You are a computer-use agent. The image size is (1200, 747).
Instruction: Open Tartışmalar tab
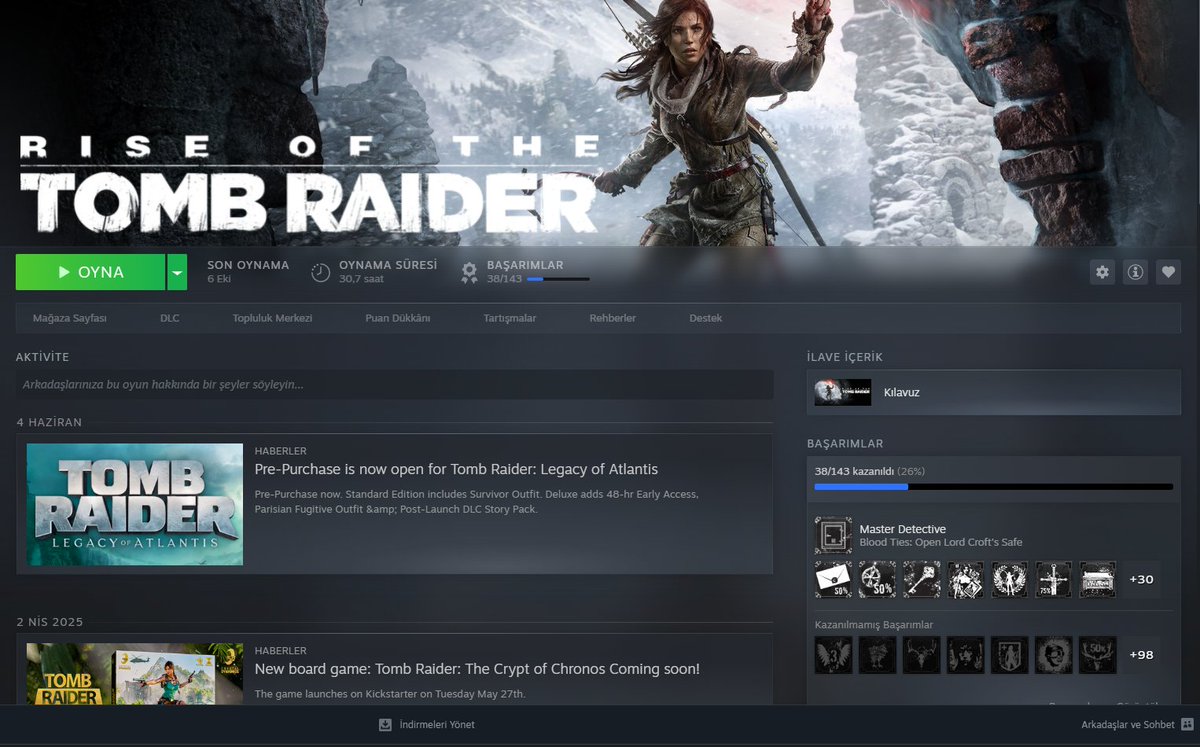click(x=510, y=318)
